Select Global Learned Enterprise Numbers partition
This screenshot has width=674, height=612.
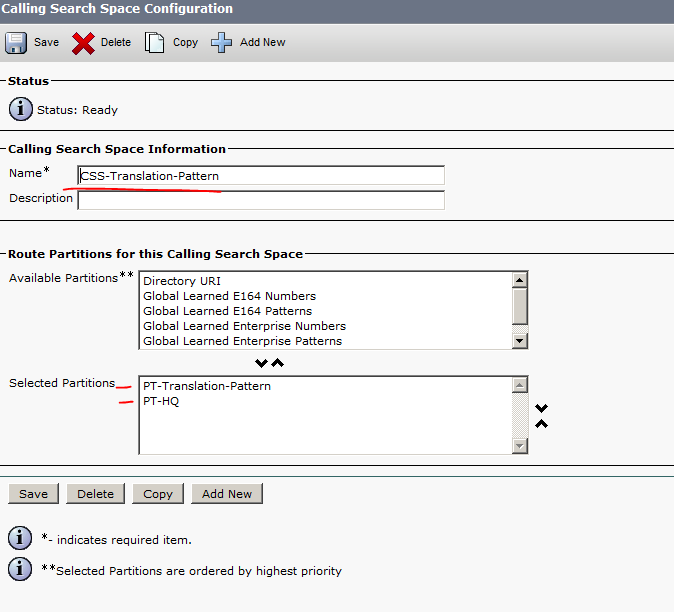coord(326,326)
